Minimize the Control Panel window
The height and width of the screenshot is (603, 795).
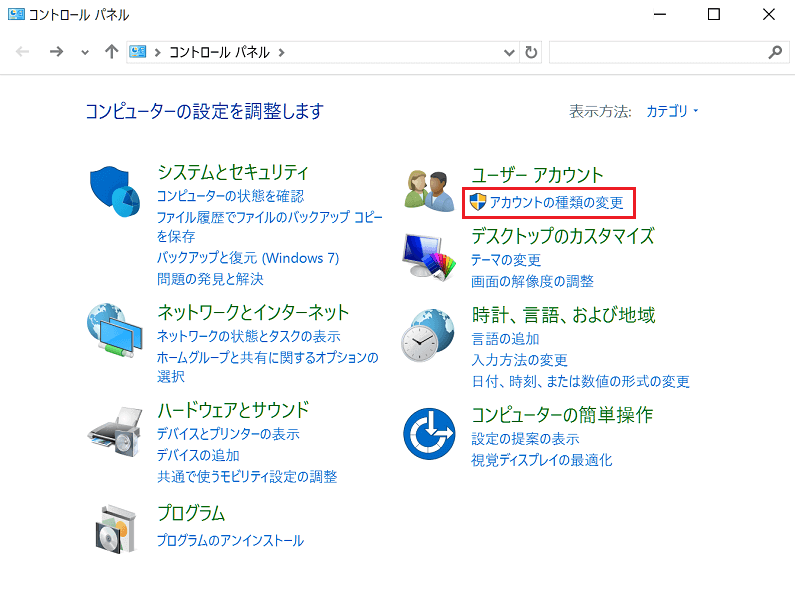pos(660,14)
